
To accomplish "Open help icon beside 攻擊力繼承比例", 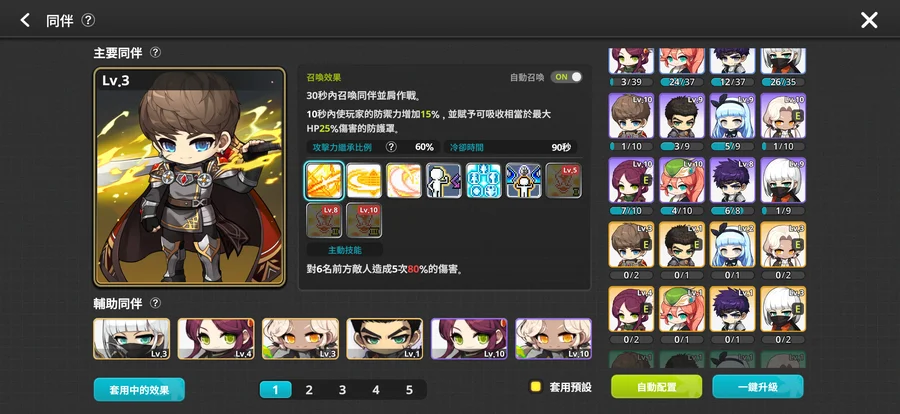I will [391, 147].
